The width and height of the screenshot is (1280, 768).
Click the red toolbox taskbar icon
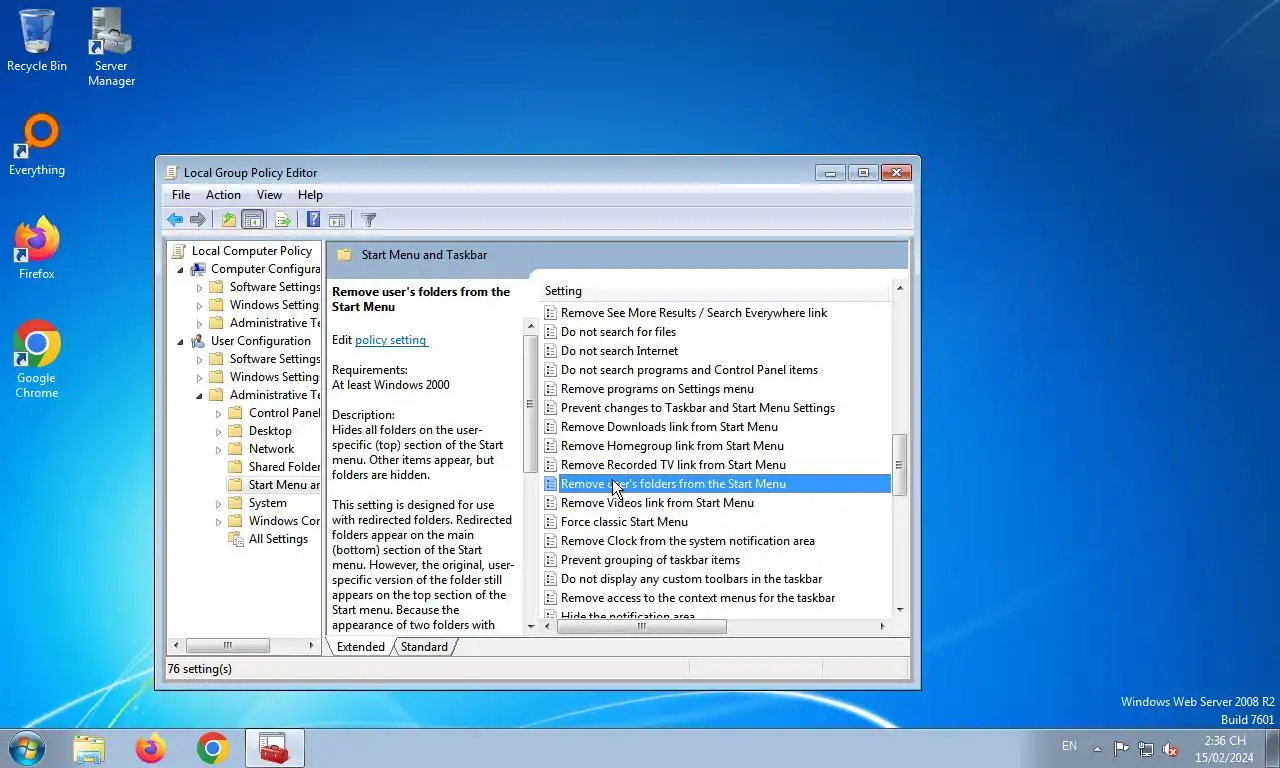point(274,748)
